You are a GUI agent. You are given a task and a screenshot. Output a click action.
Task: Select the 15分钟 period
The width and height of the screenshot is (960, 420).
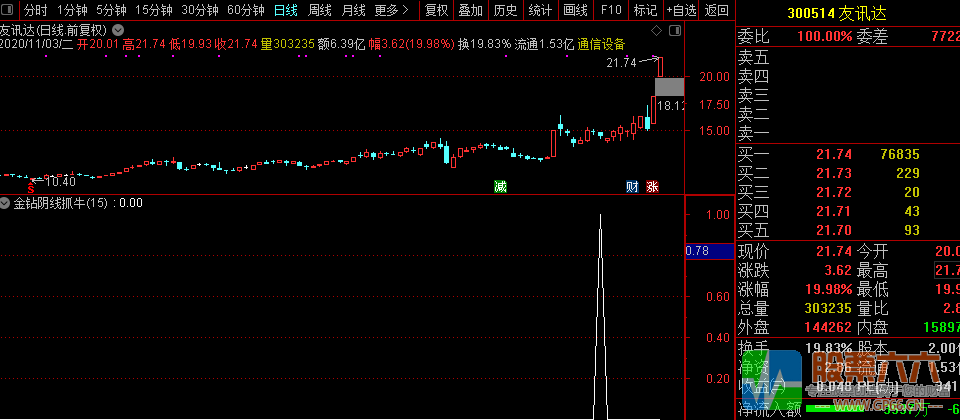click(x=154, y=10)
